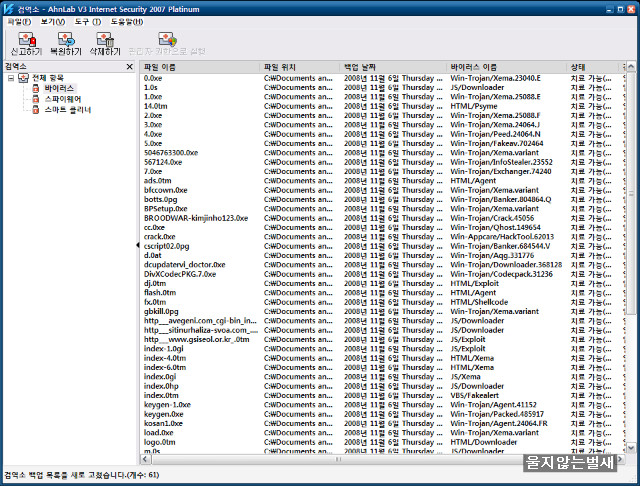640x486 pixels.
Task: Click the horizontal scrollbar thumb
Action: (x=338, y=459)
